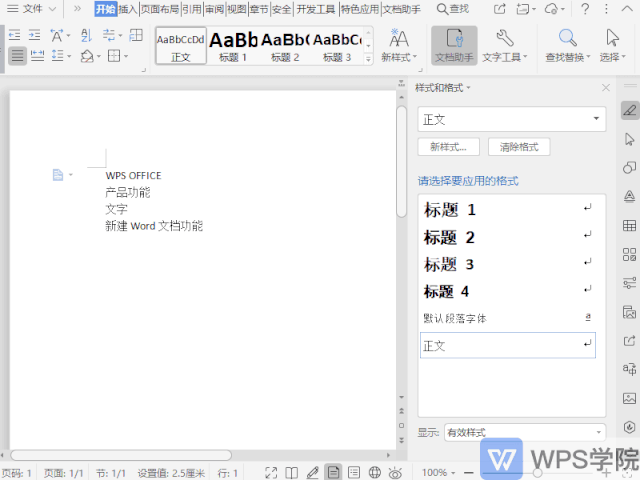Click the selection arrow icon in right sidebar

coord(629,139)
